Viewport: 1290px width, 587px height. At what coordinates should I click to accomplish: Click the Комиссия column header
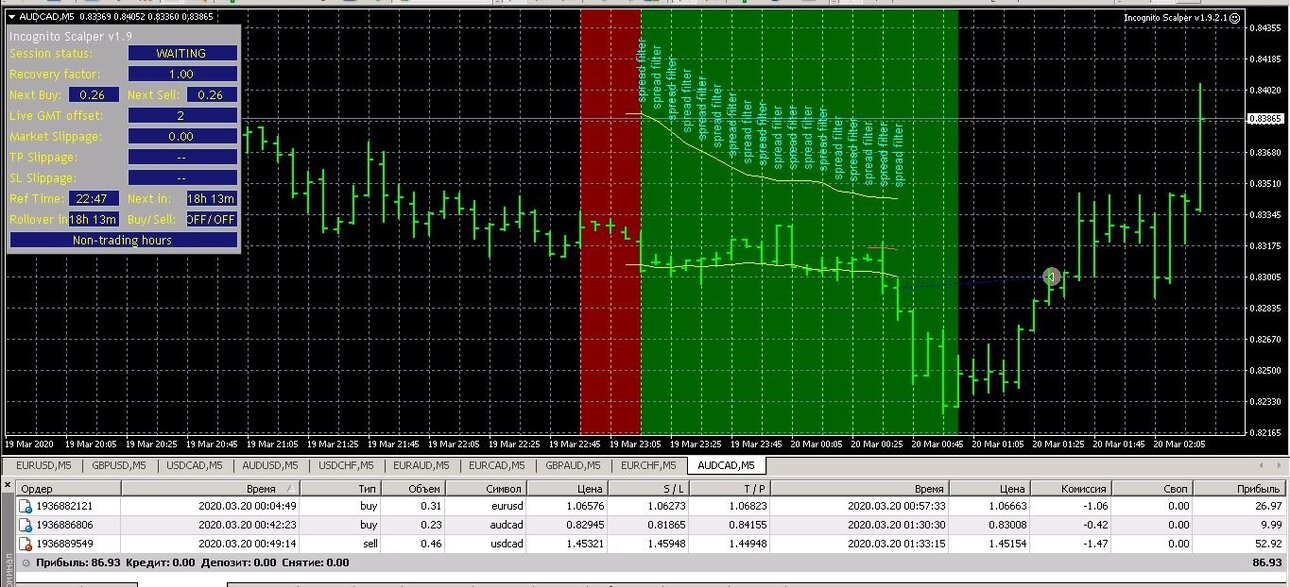1071,489
